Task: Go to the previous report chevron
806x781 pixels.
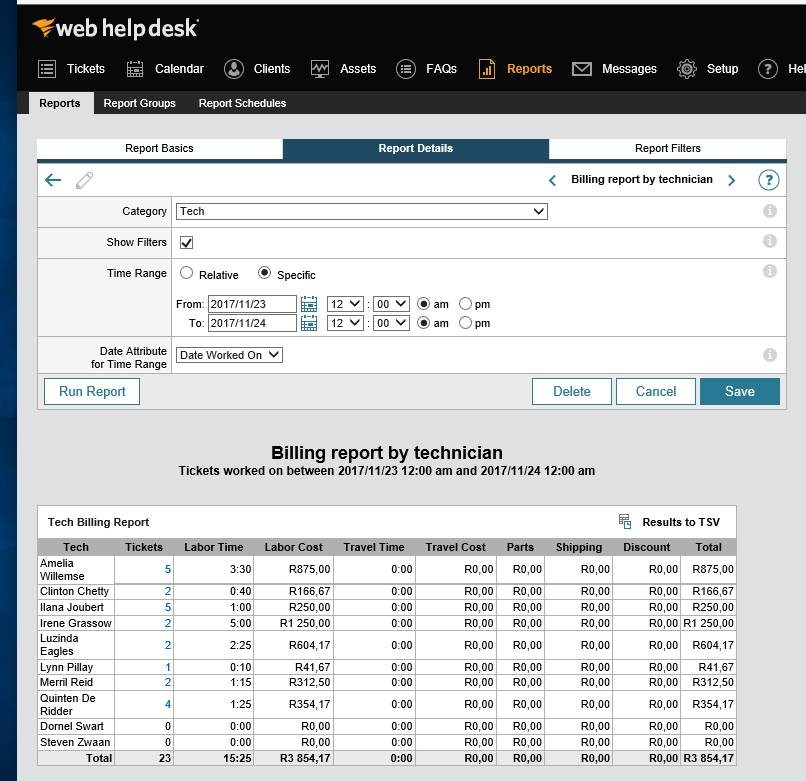Action: pyautogui.click(x=553, y=180)
